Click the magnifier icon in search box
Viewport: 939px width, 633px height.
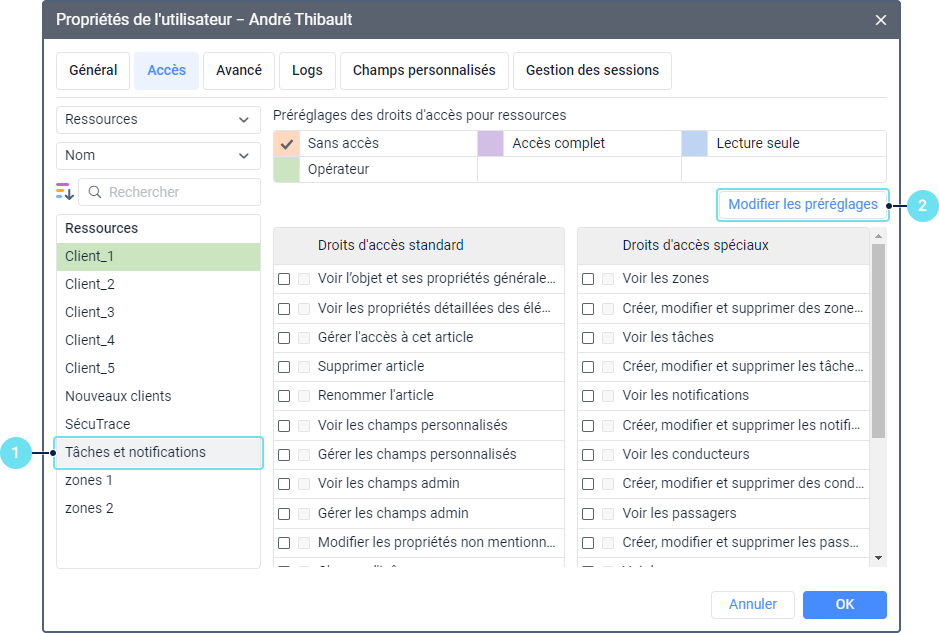[x=94, y=192]
